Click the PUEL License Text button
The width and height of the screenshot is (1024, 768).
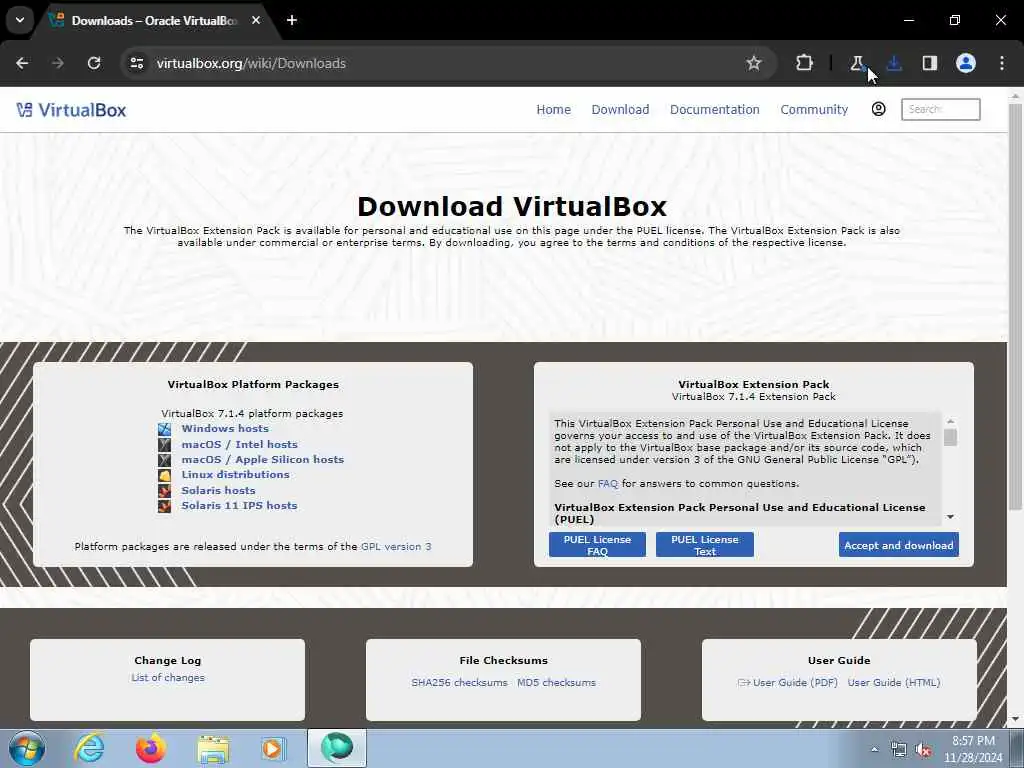coord(705,545)
